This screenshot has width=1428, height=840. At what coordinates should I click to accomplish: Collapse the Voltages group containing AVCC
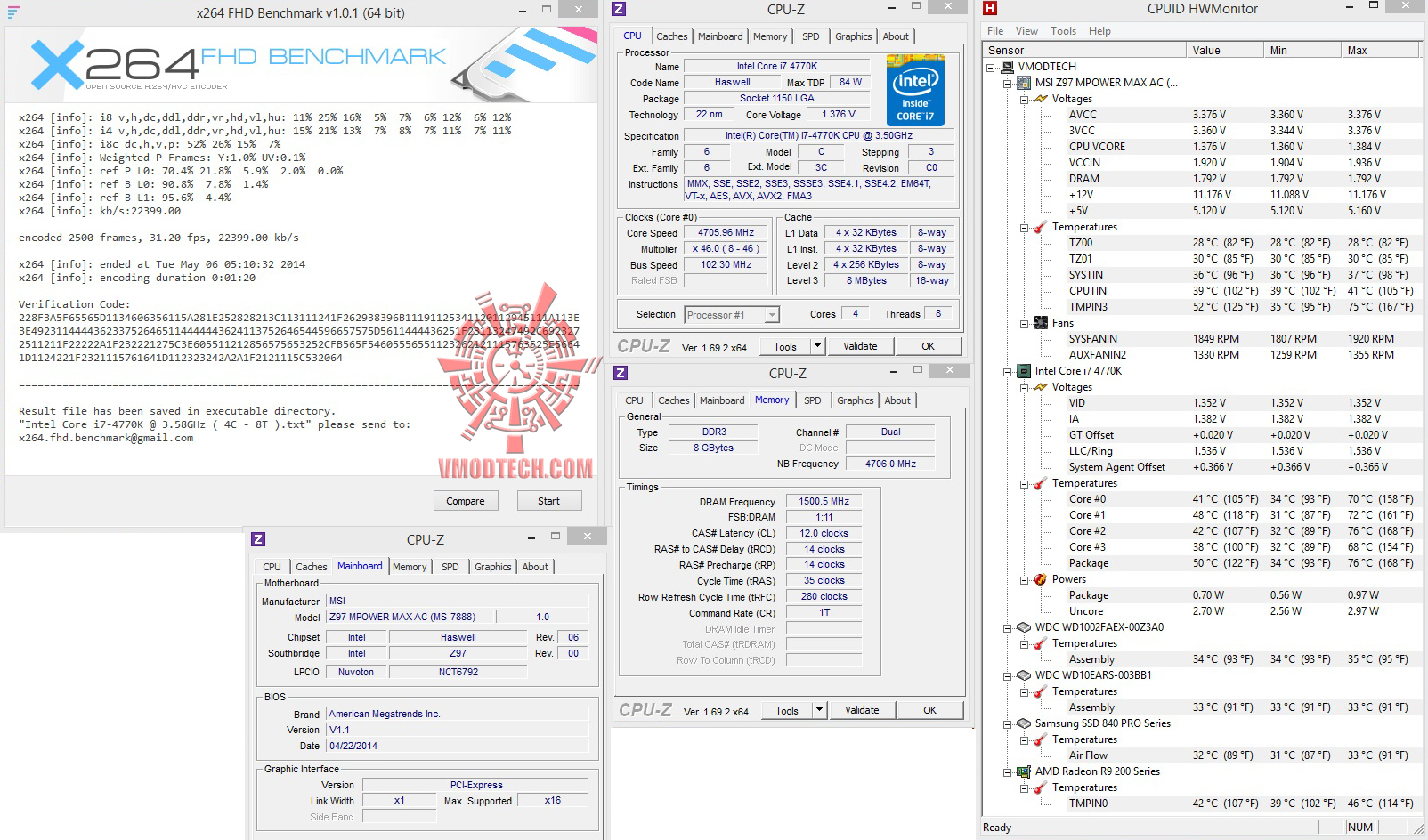tap(1024, 99)
